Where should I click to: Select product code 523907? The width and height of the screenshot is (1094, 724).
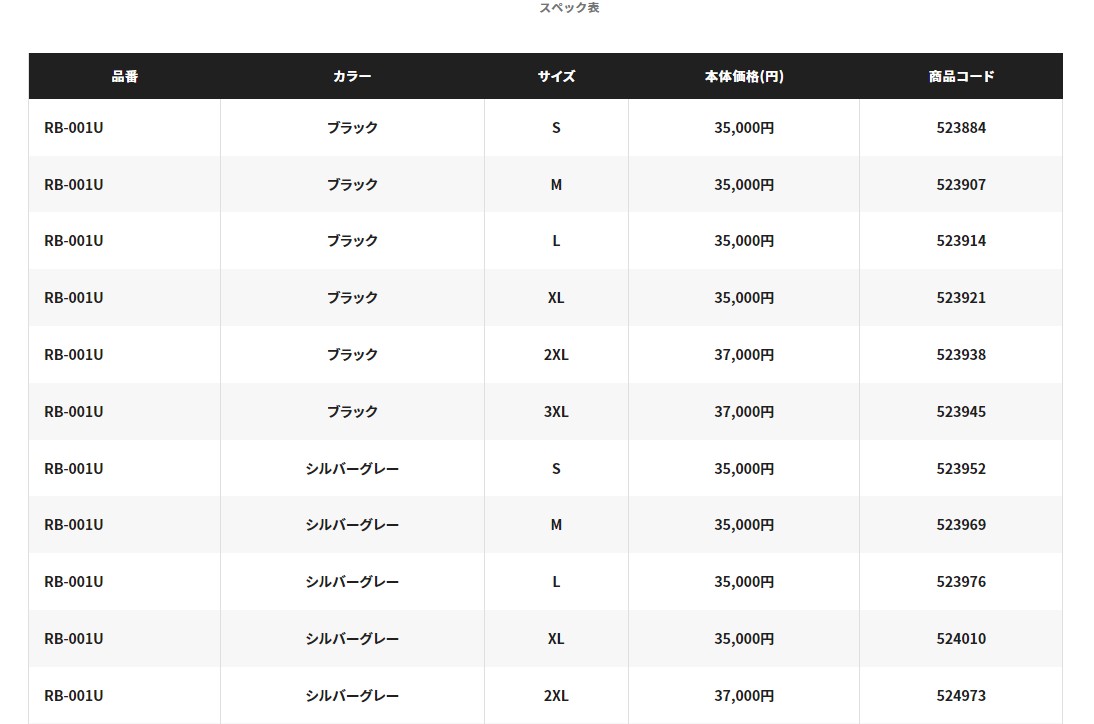[961, 185]
